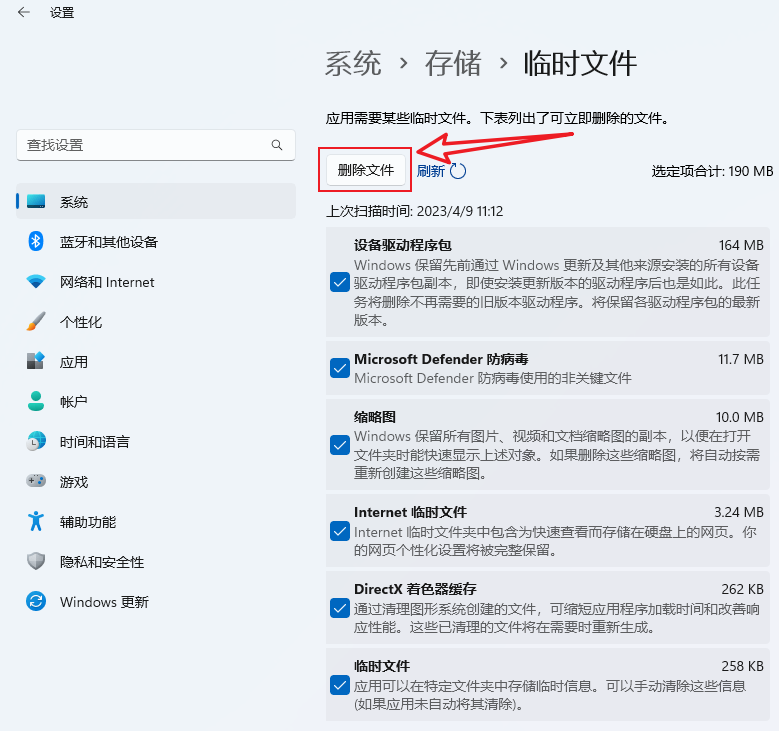Open the 应用 settings section
This screenshot has height=731, width=779.
(x=73, y=362)
